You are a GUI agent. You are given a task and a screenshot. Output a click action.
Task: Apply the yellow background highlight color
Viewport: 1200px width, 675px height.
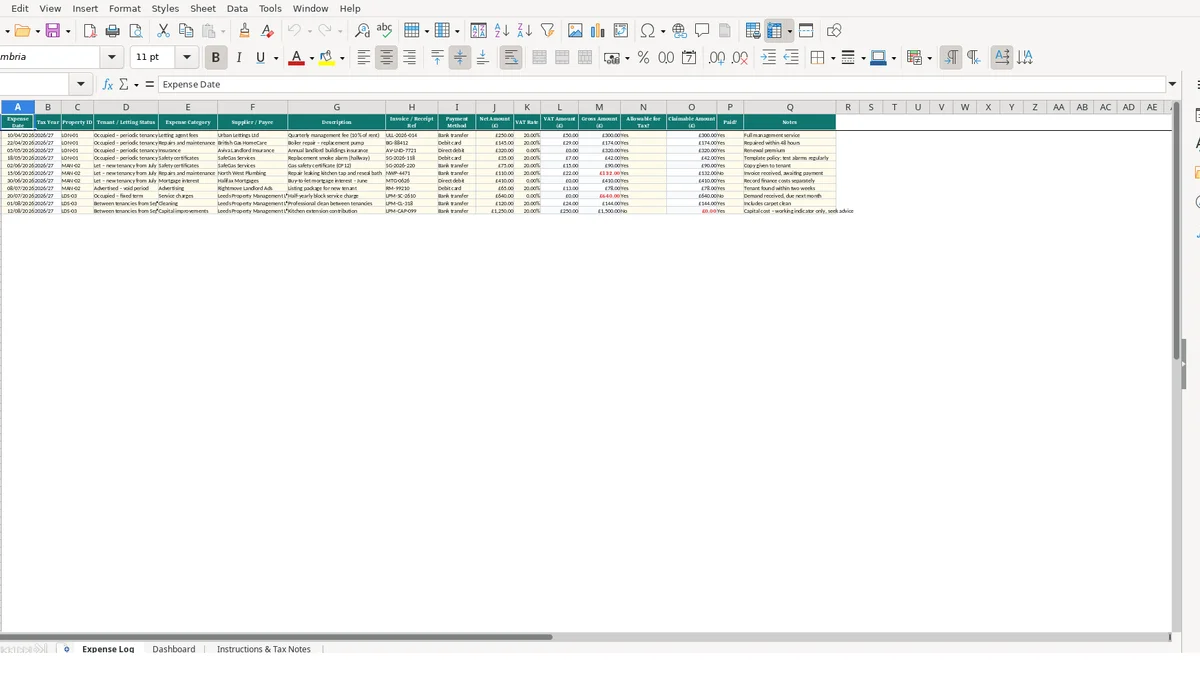(325, 58)
